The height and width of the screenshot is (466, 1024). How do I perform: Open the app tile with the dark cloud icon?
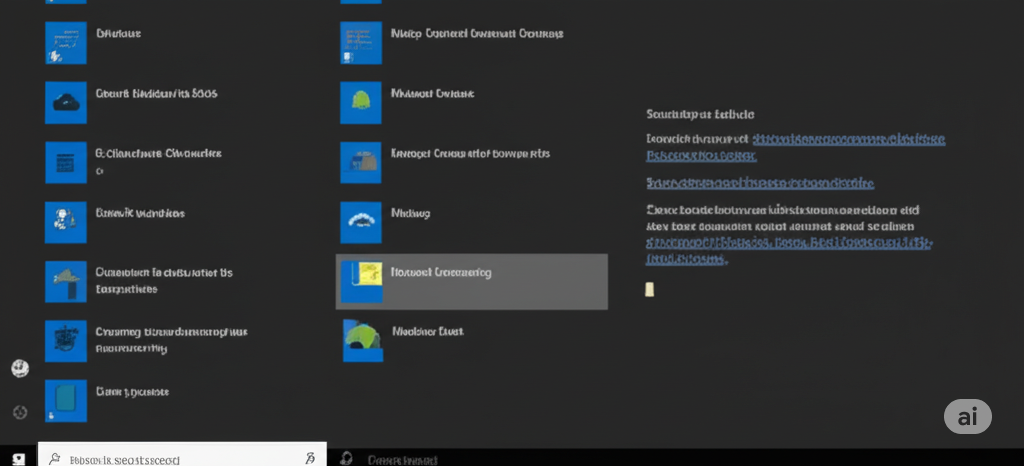pyautogui.click(x=65, y=102)
